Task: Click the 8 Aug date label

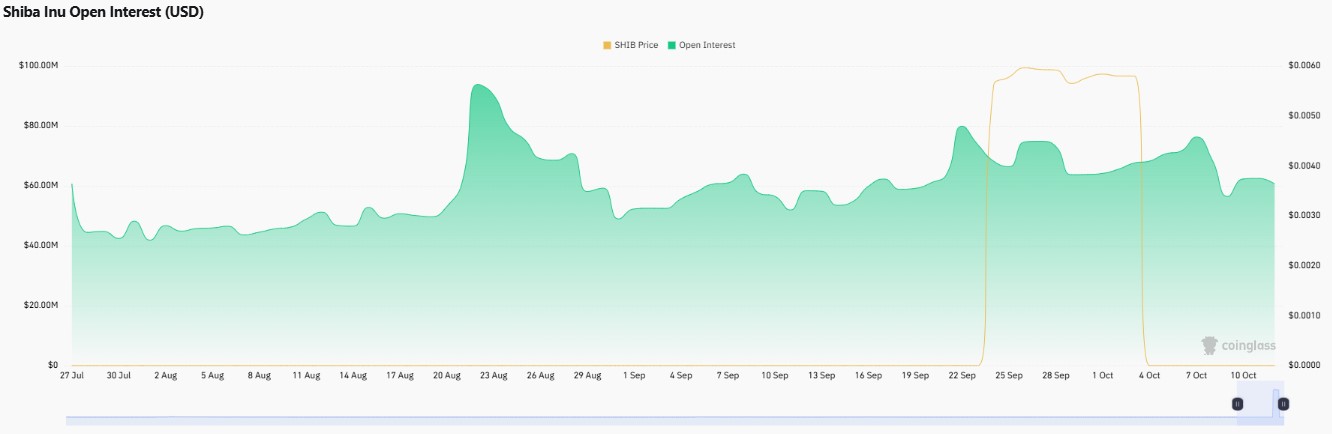Action: [x=259, y=375]
